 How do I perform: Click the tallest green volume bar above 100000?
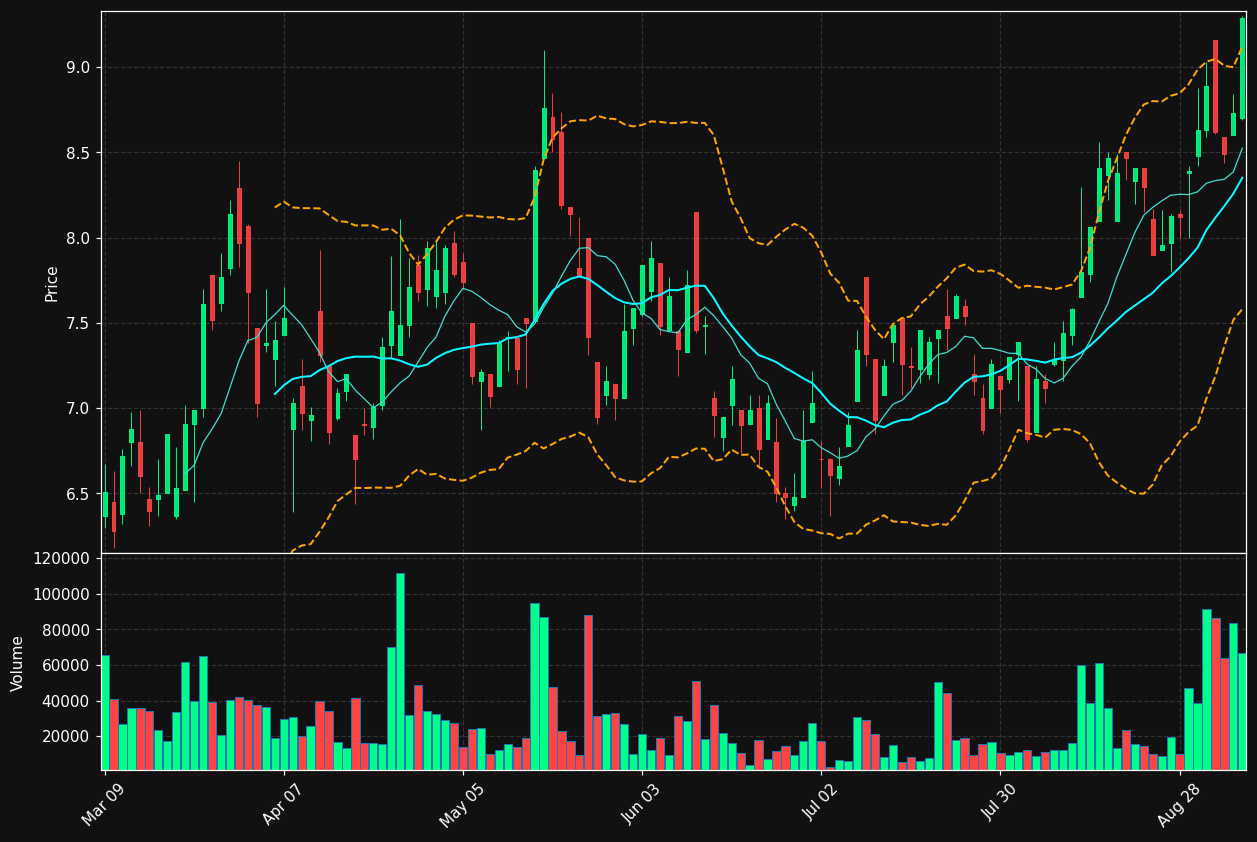coord(400,671)
